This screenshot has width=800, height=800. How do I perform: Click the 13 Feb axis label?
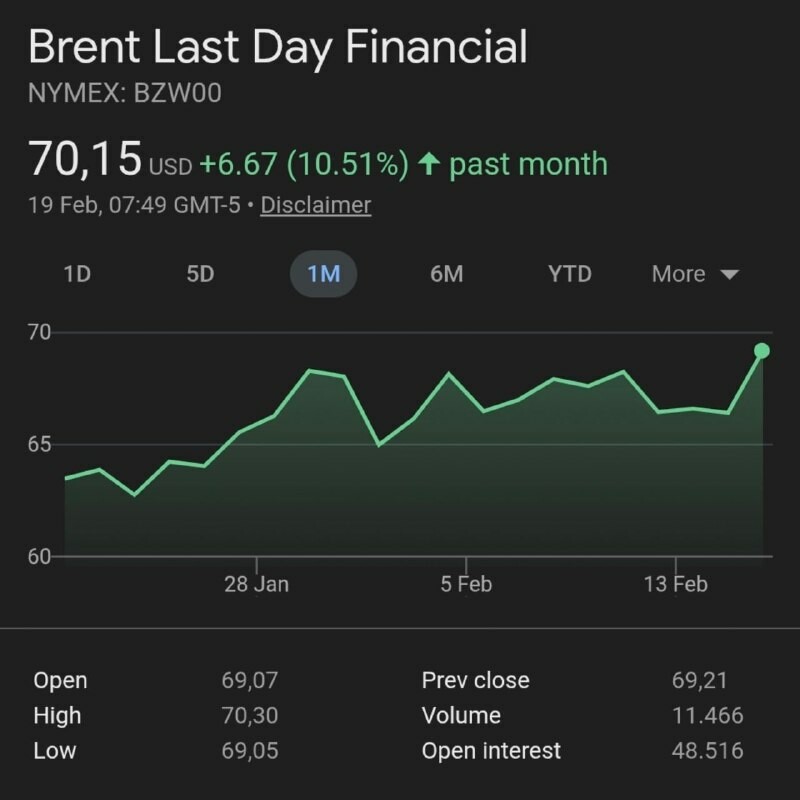pos(675,584)
